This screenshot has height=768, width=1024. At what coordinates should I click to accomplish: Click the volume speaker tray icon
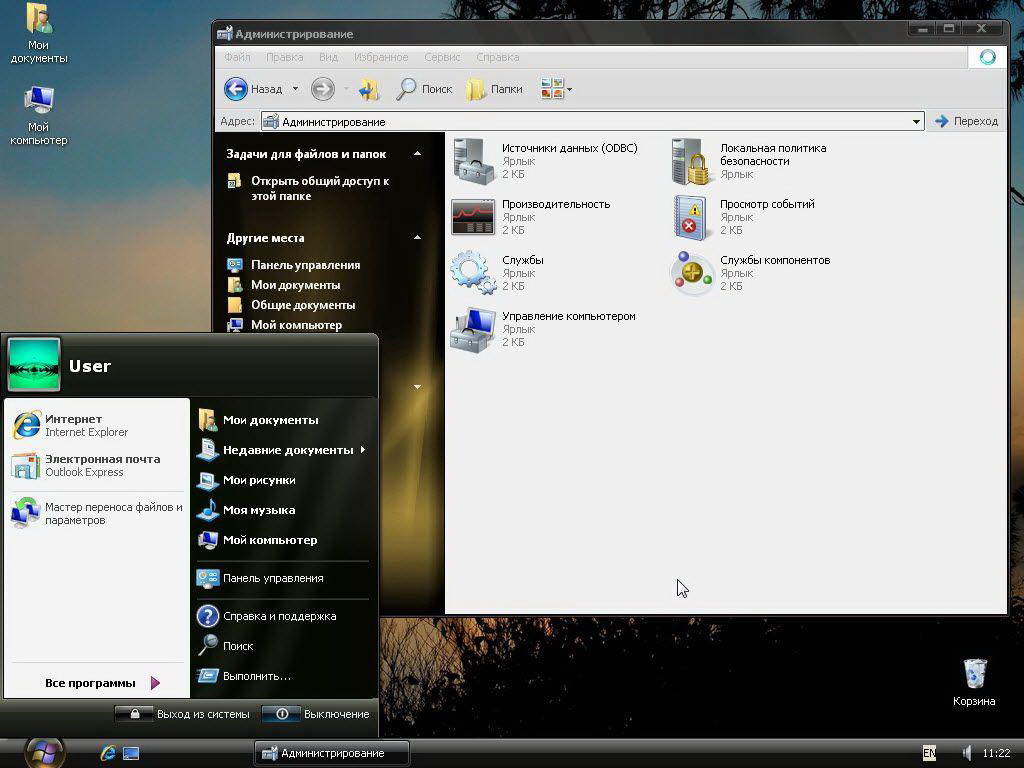tap(967, 754)
